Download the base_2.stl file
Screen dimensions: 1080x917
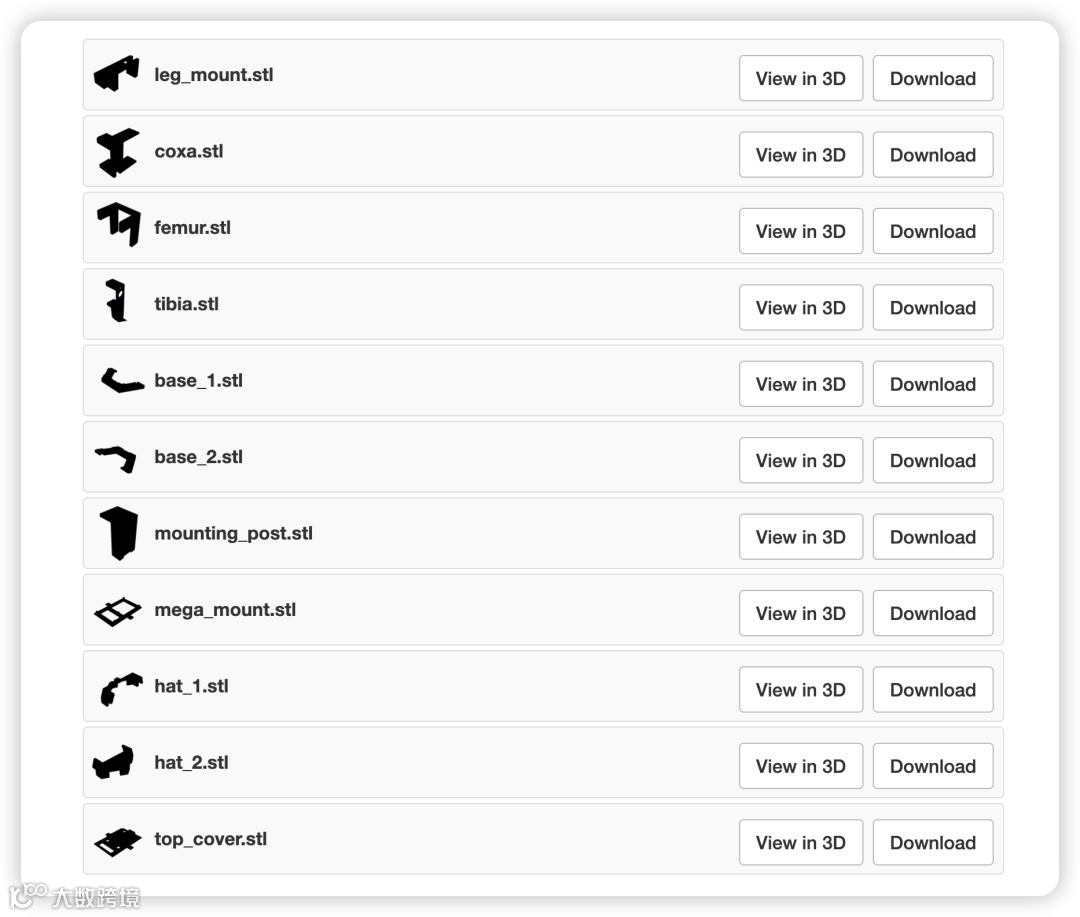pos(932,461)
